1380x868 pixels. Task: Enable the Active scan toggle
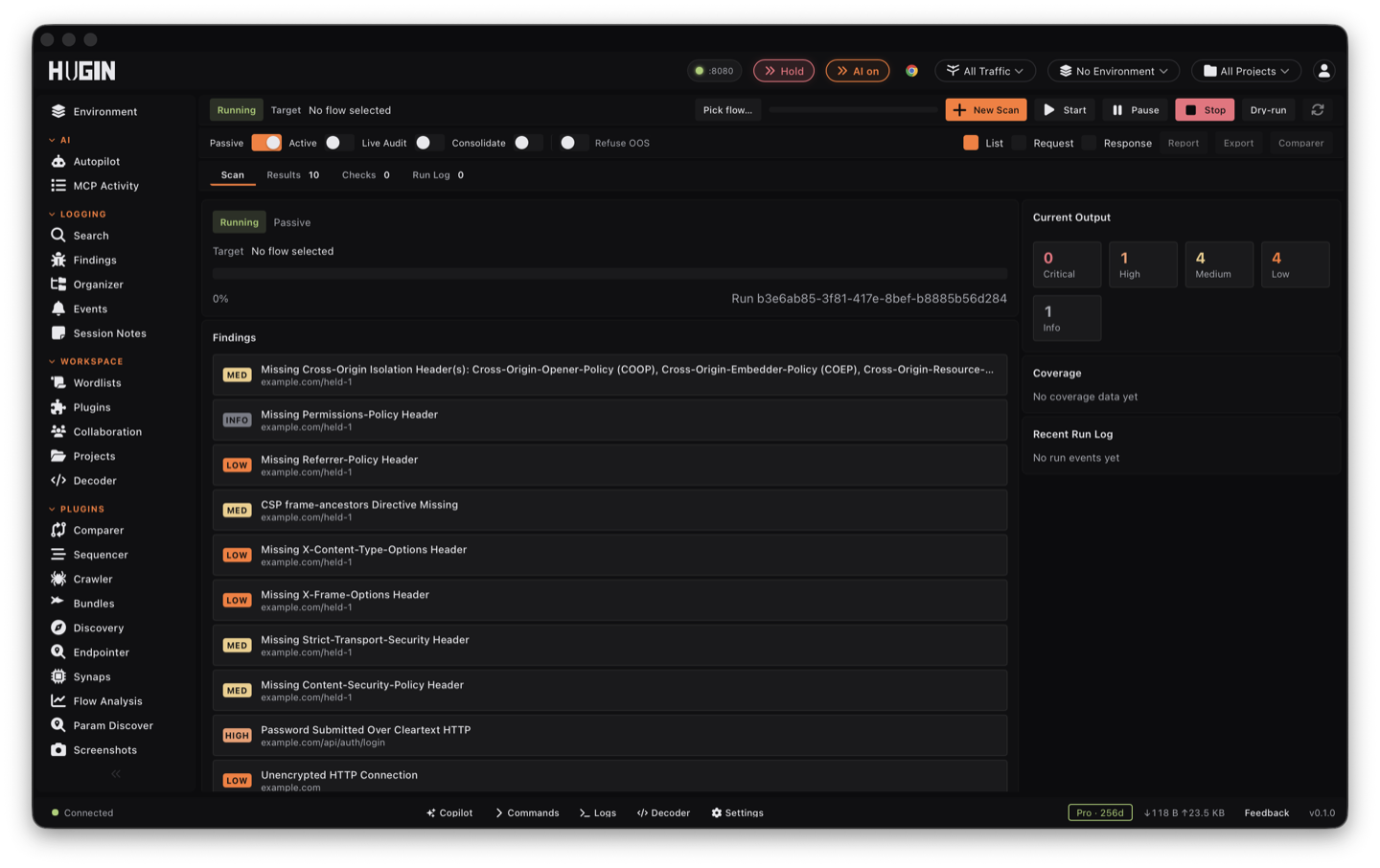[x=338, y=143]
